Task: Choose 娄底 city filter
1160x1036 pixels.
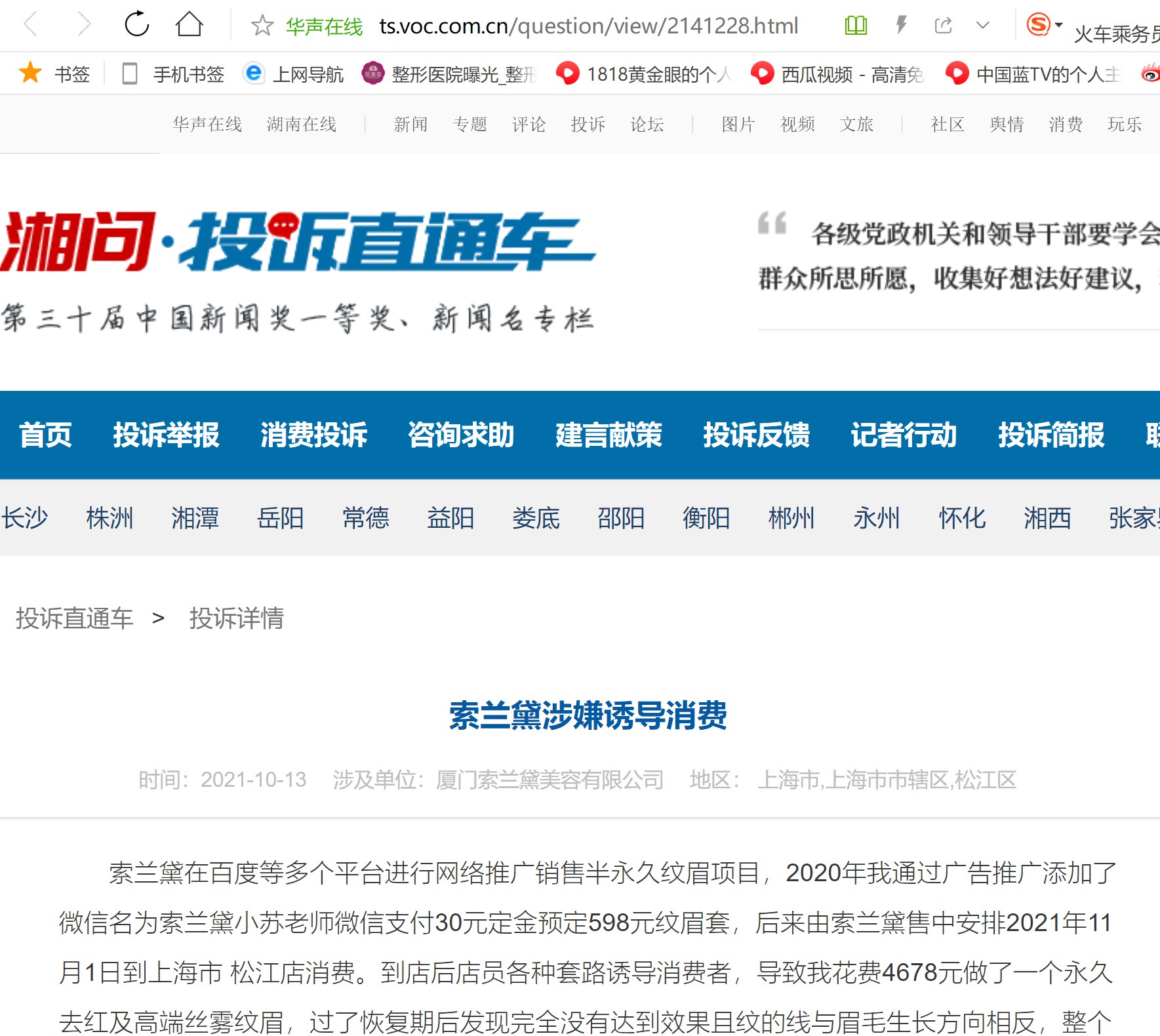Action: (536, 518)
